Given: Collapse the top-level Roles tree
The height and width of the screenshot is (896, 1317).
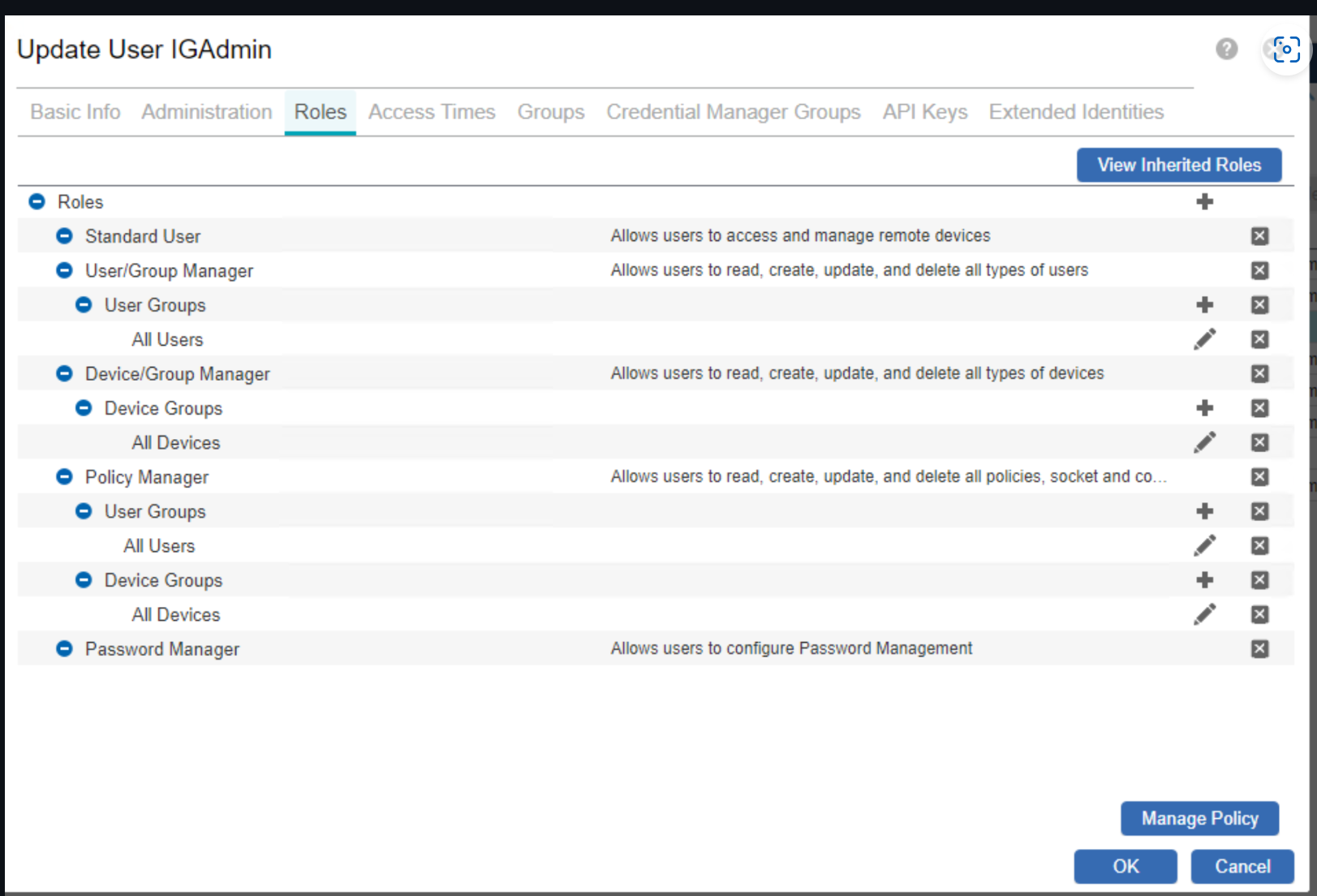Looking at the screenshot, I should pos(37,201).
